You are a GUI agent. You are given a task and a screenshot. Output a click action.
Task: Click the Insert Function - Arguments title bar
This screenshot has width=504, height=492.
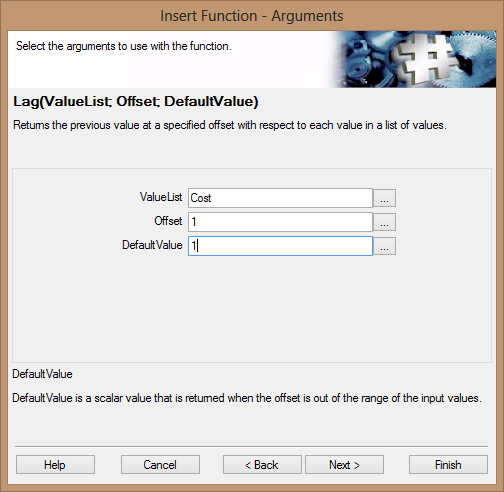click(252, 16)
